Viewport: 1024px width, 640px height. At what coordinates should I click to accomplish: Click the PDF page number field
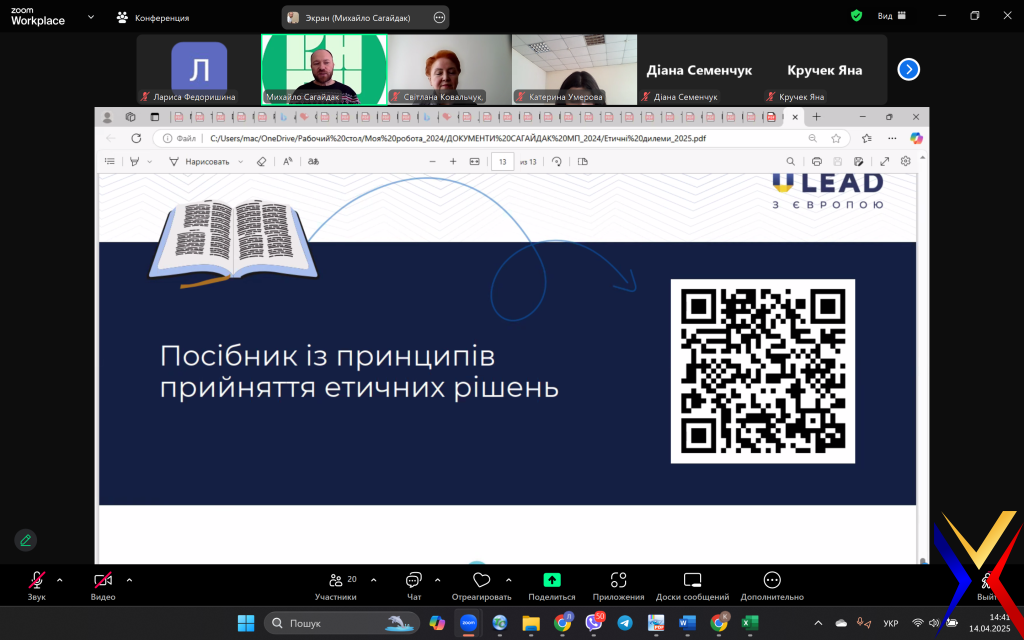point(502,161)
